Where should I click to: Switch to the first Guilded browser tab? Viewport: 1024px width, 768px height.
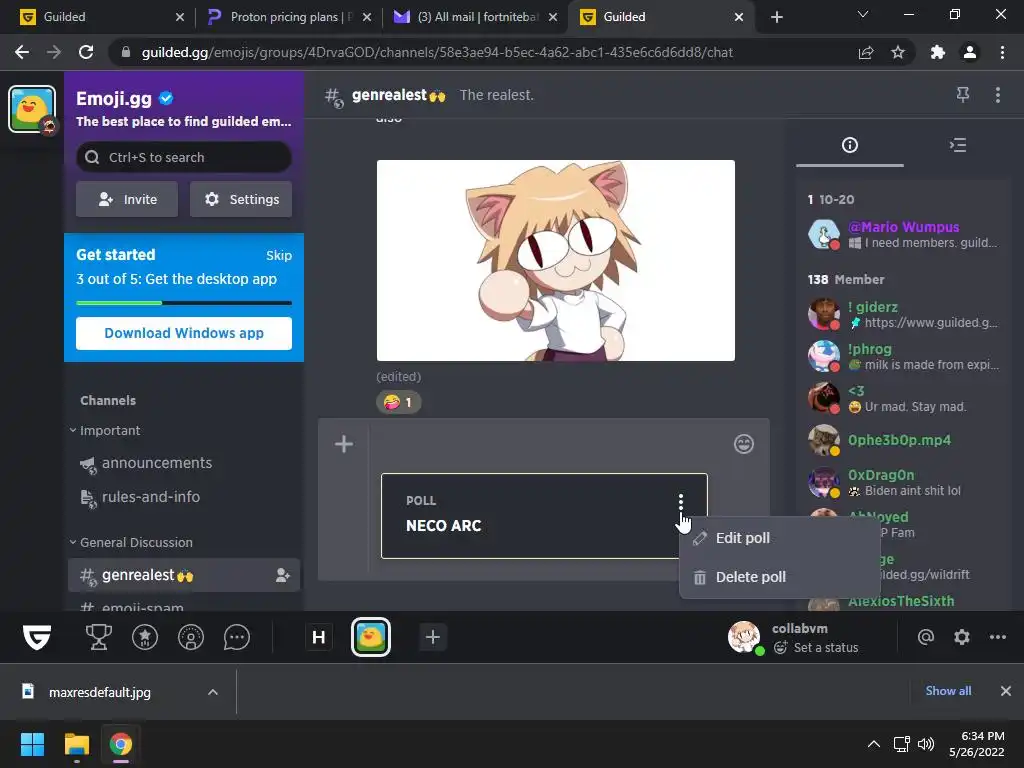[x=102, y=17]
